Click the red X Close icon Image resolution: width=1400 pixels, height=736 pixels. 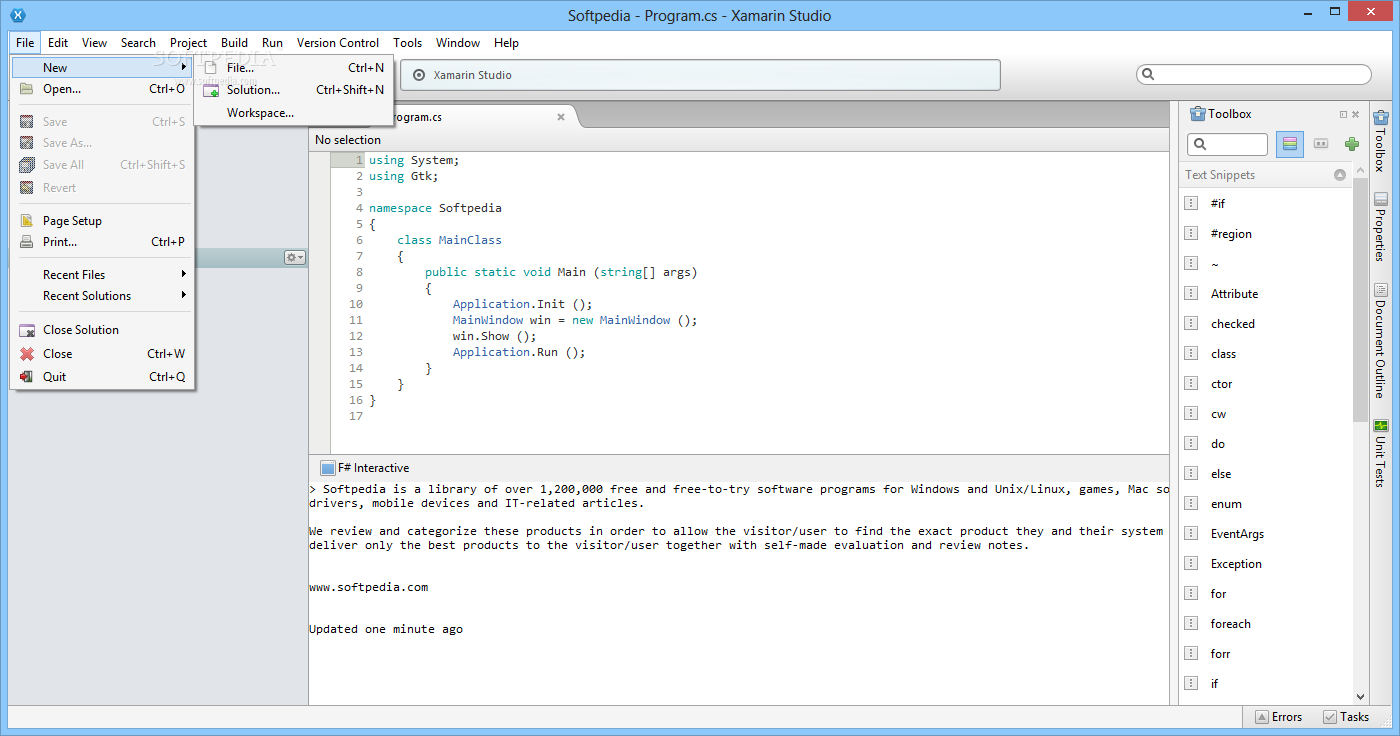click(x=27, y=354)
